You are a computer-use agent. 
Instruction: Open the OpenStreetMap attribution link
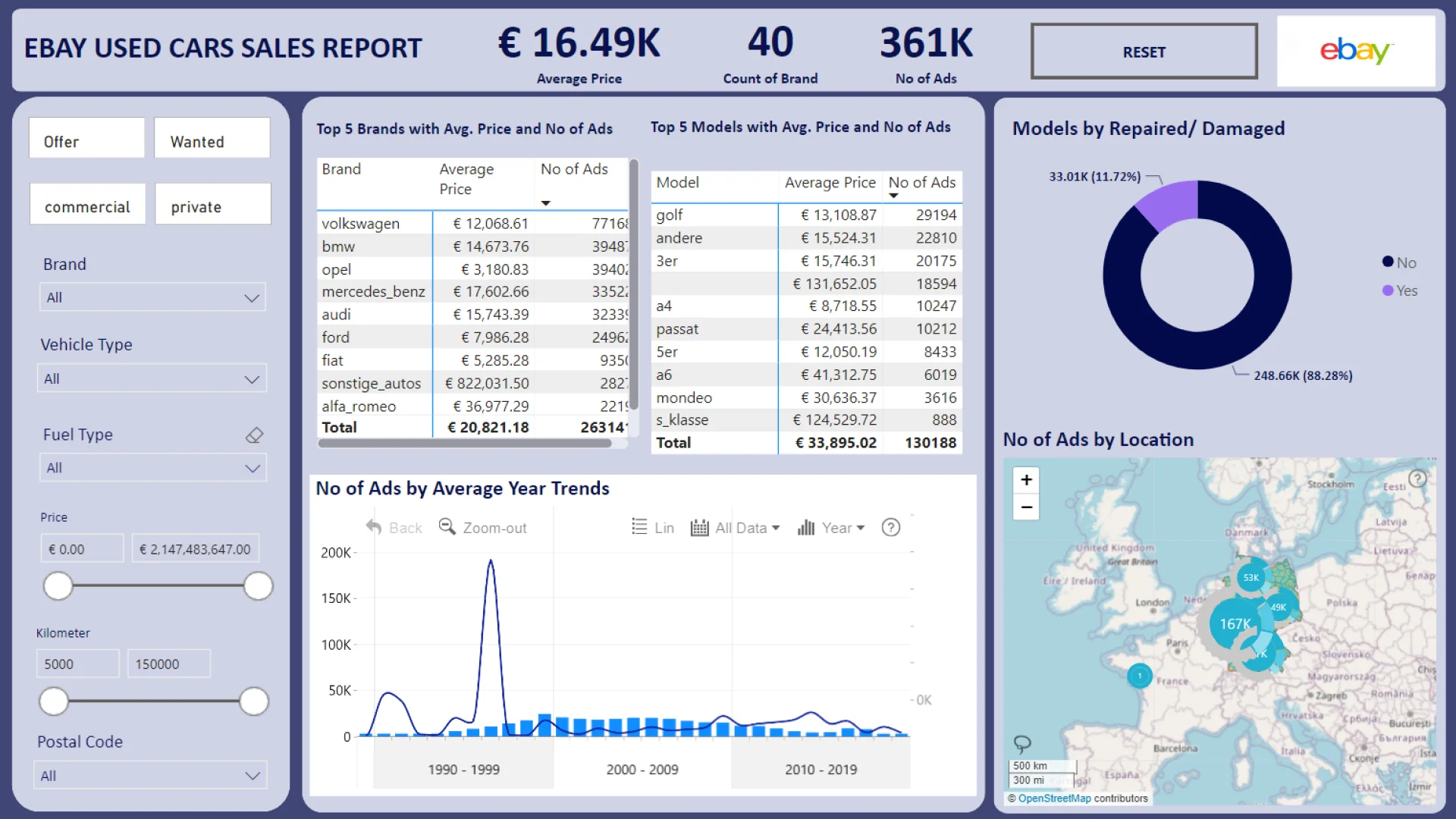click(x=1054, y=799)
